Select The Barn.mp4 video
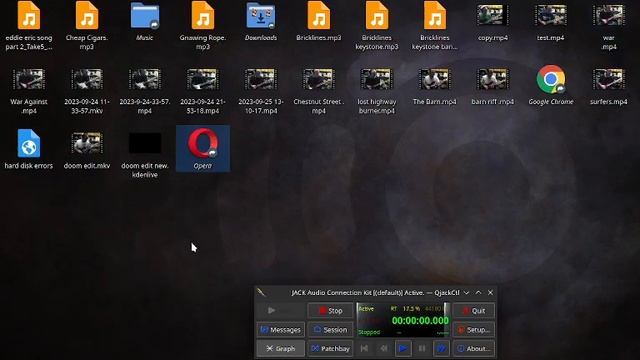The height and width of the screenshot is (360, 640). click(x=435, y=87)
